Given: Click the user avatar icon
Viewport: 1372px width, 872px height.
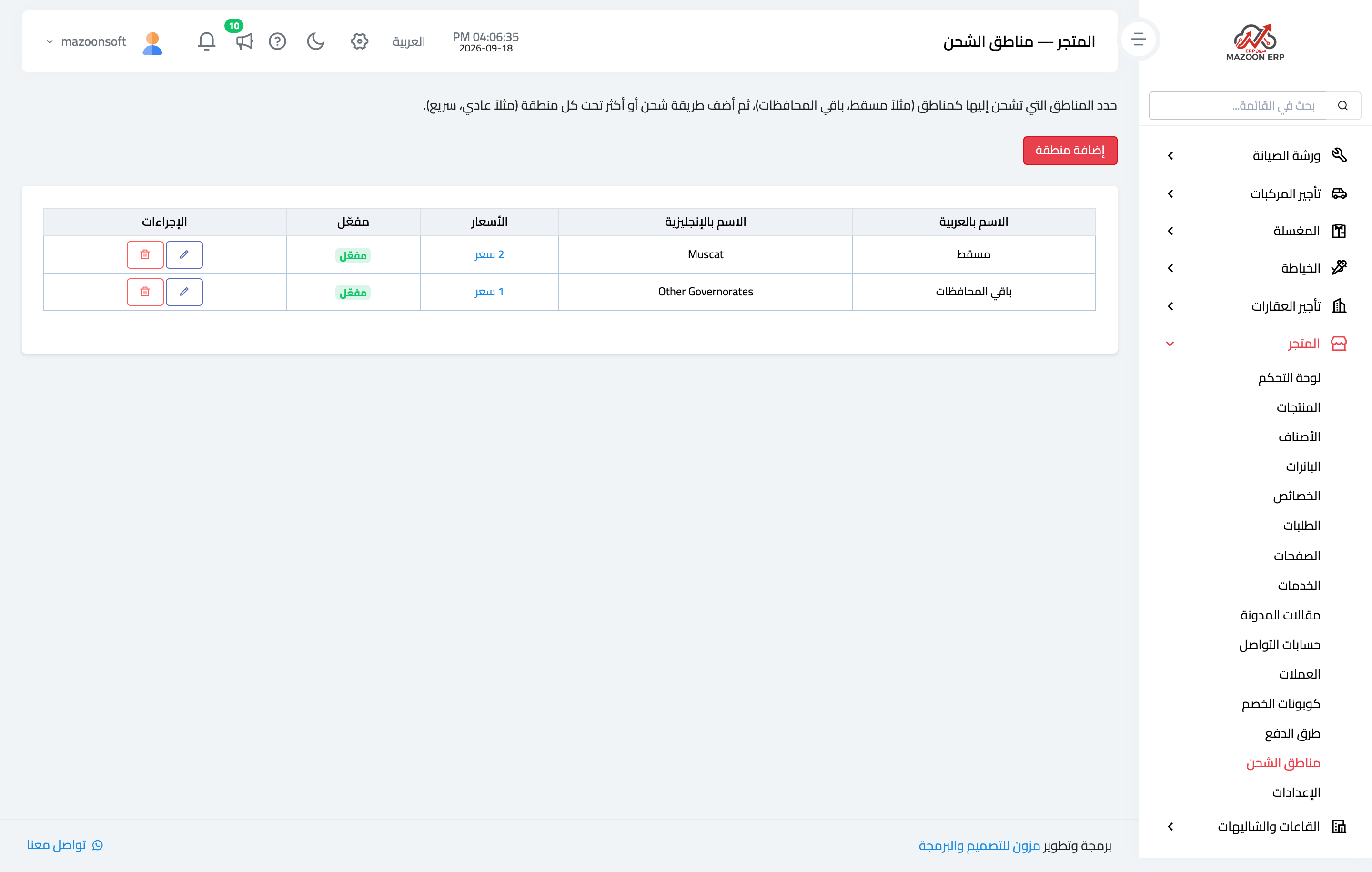Looking at the screenshot, I should pyautogui.click(x=152, y=43).
